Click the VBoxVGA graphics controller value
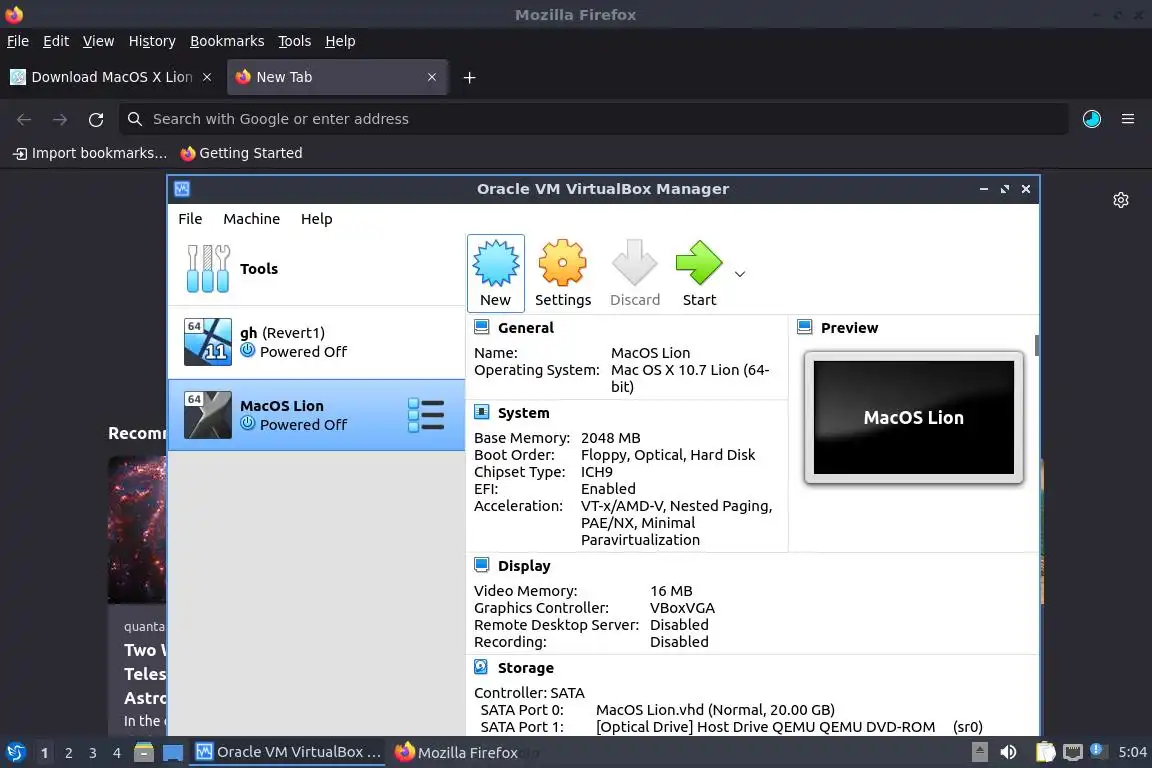This screenshot has height=768, width=1152. point(683,609)
